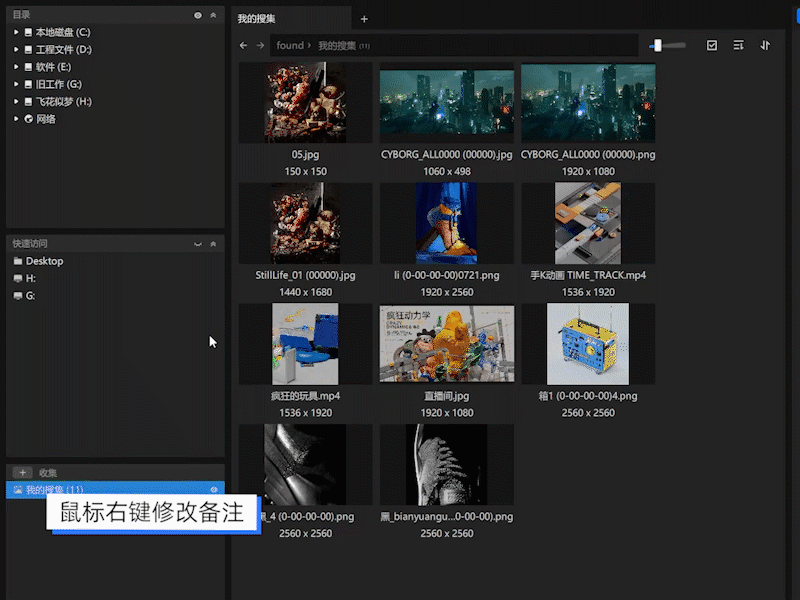Click the Desktop label in 快速访问
The width and height of the screenshot is (800, 600).
coord(45,261)
